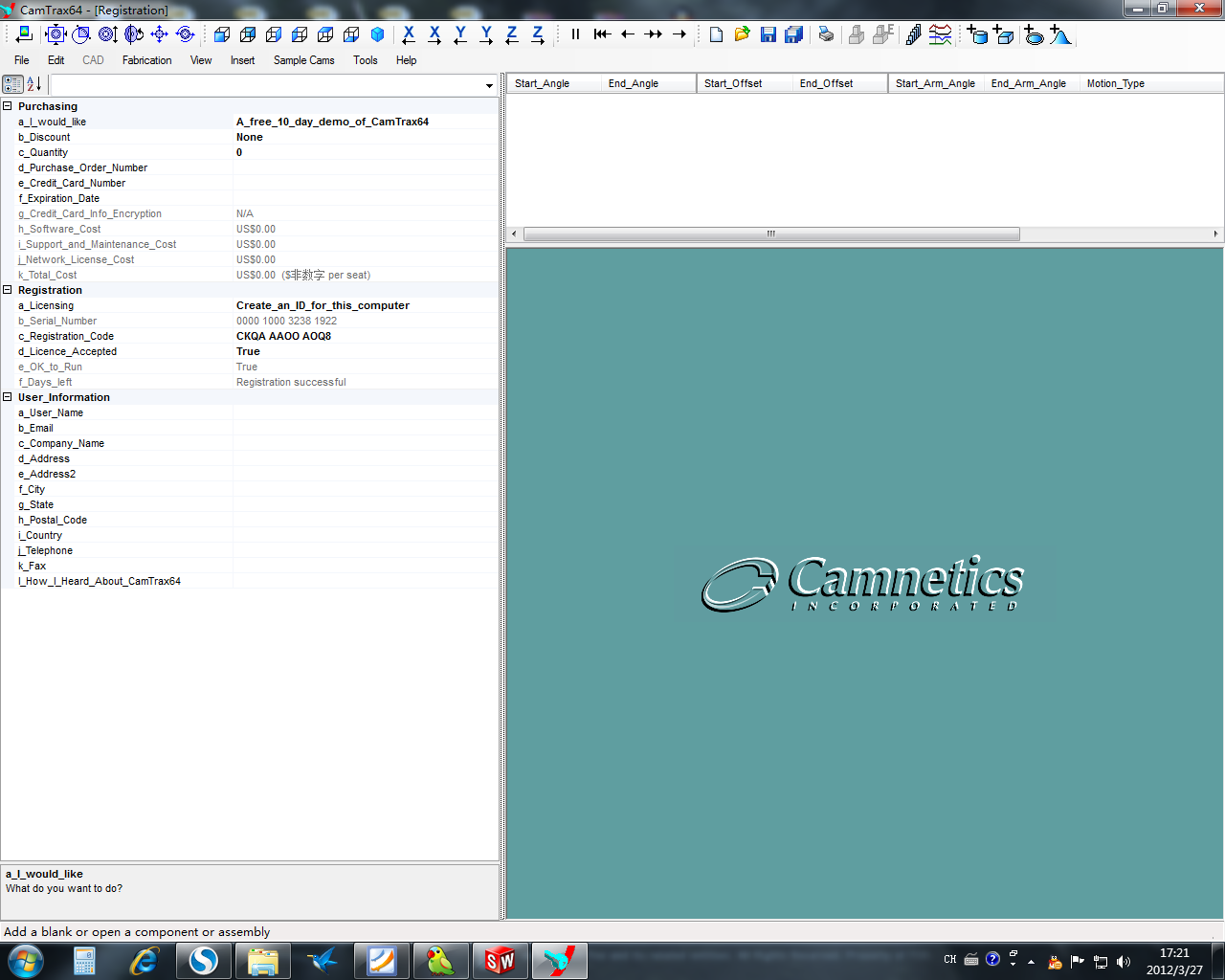Click the solid blue shaded cube icon

[x=377, y=34]
